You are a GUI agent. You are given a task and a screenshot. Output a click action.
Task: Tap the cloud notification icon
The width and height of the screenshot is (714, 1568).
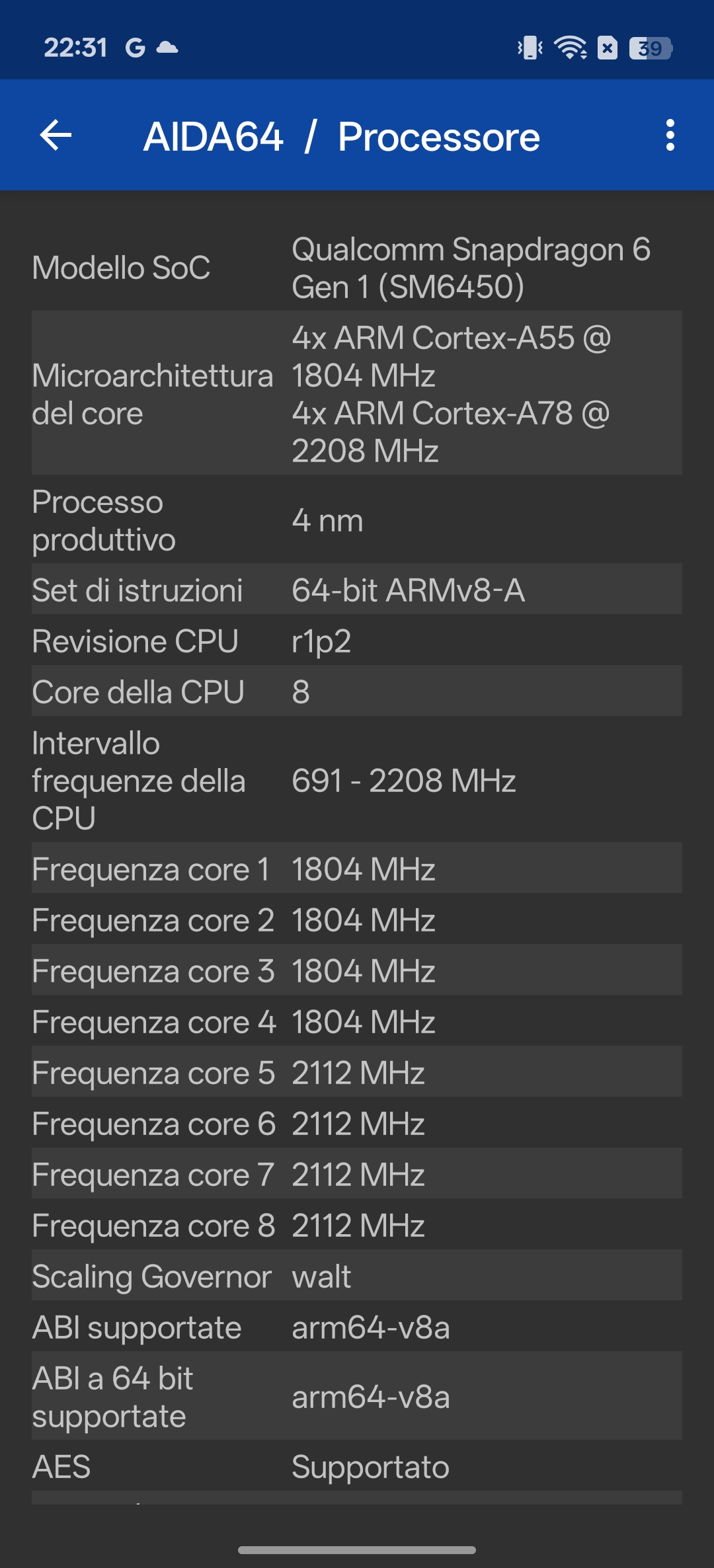[167, 48]
